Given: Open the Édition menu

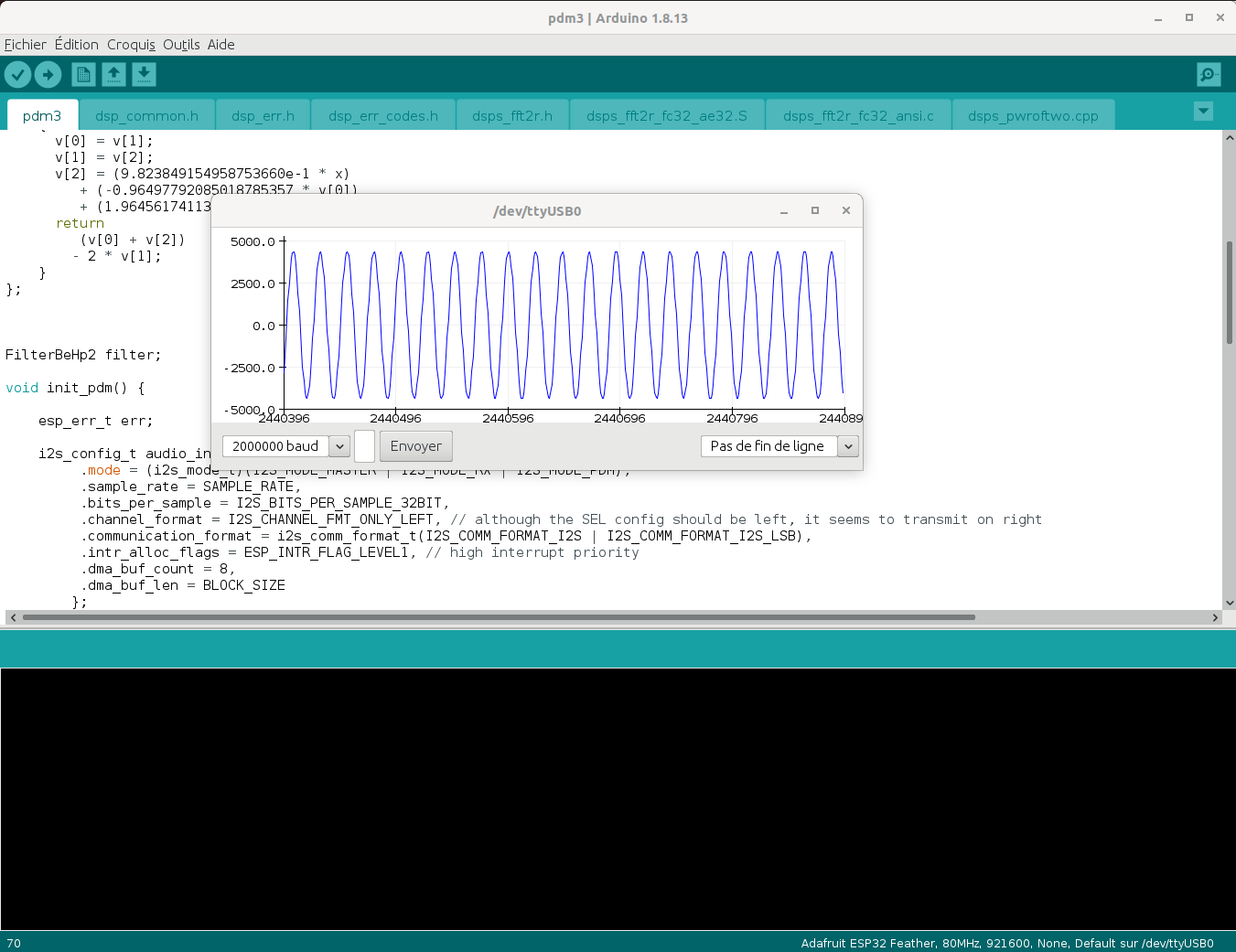Looking at the screenshot, I should (77, 45).
